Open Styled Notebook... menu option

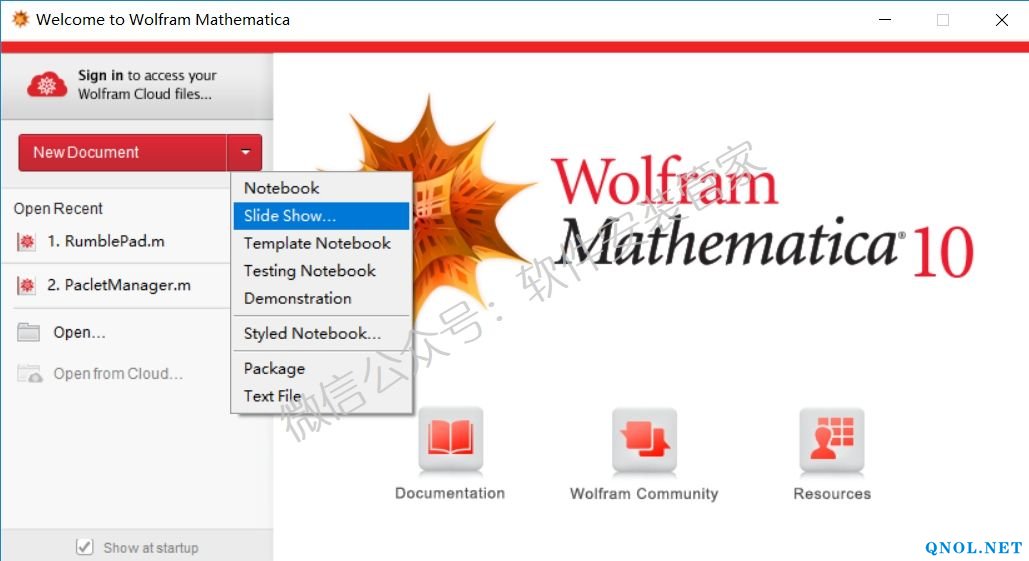coord(312,334)
